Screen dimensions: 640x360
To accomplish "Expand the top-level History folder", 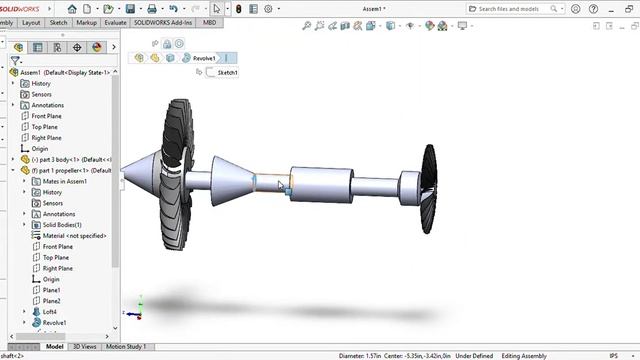I will tap(13, 83).
